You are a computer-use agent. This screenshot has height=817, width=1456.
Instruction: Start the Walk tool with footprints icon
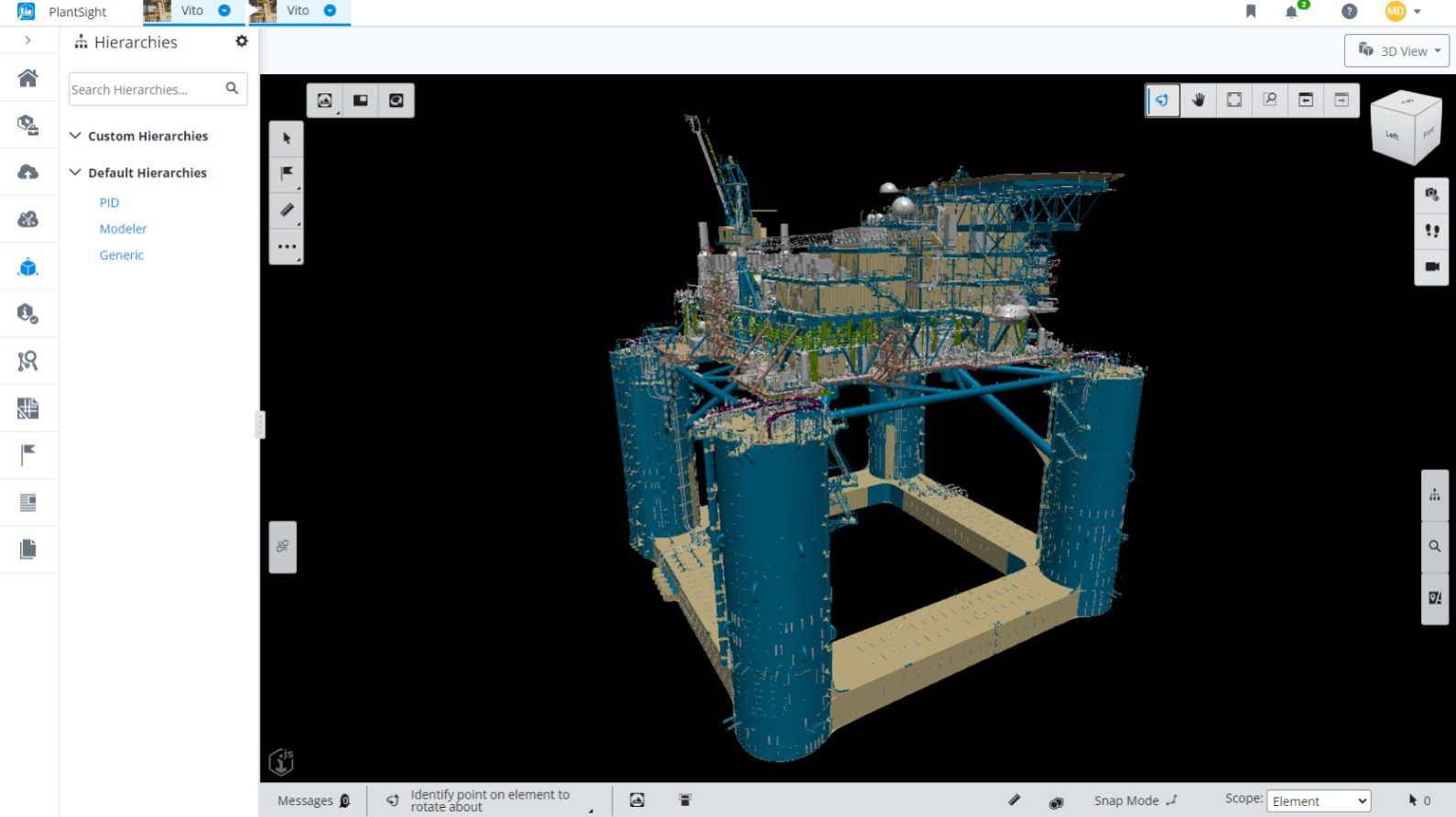point(1431,231)
